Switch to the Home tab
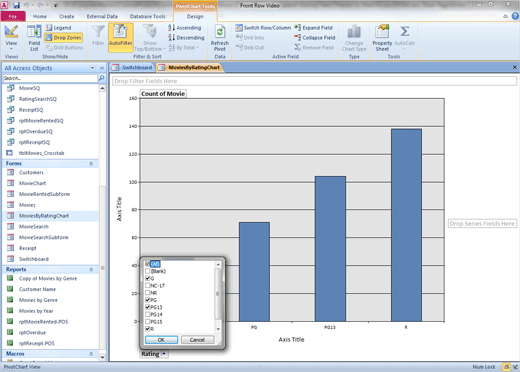 [40, 16]
